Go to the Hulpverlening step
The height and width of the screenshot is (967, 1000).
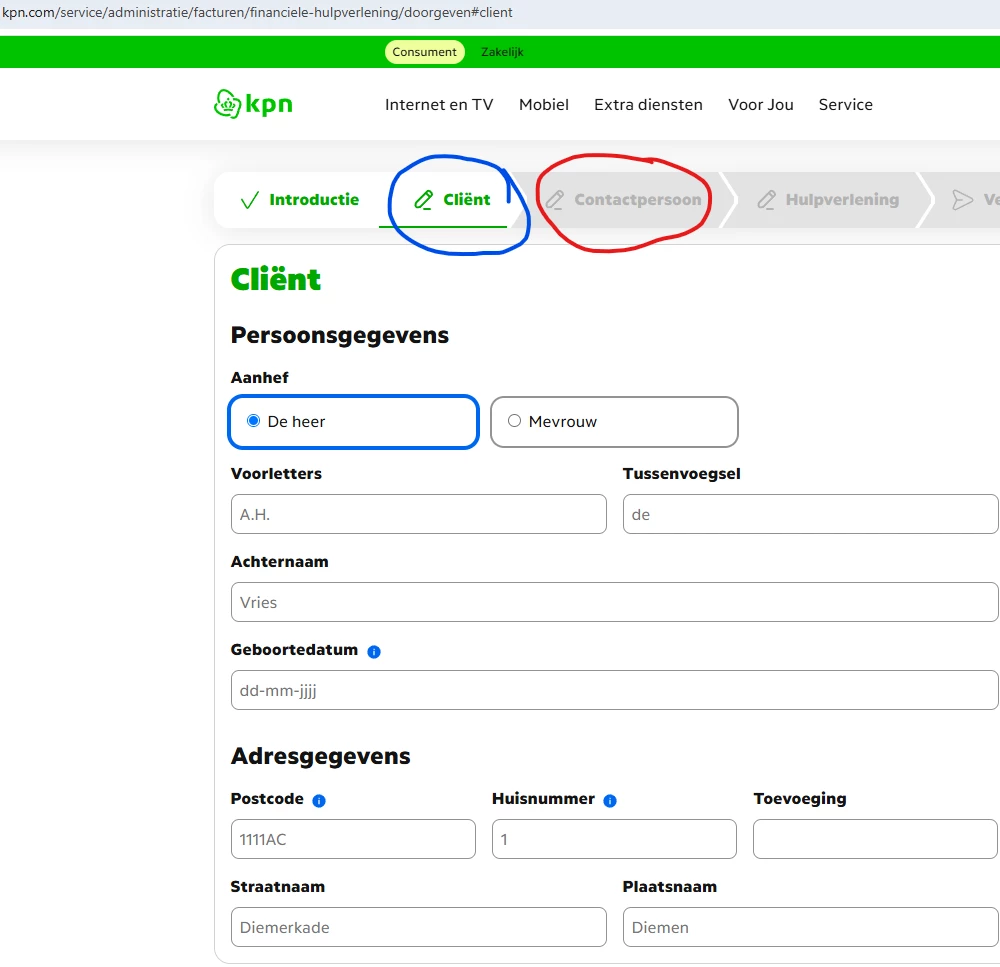coord(828,200)
